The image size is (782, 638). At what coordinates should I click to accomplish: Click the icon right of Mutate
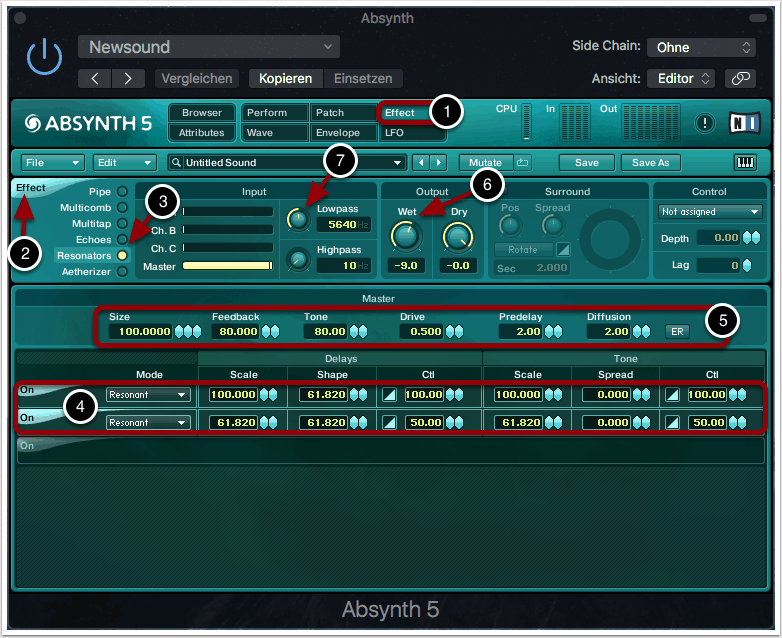click(522, 162)
